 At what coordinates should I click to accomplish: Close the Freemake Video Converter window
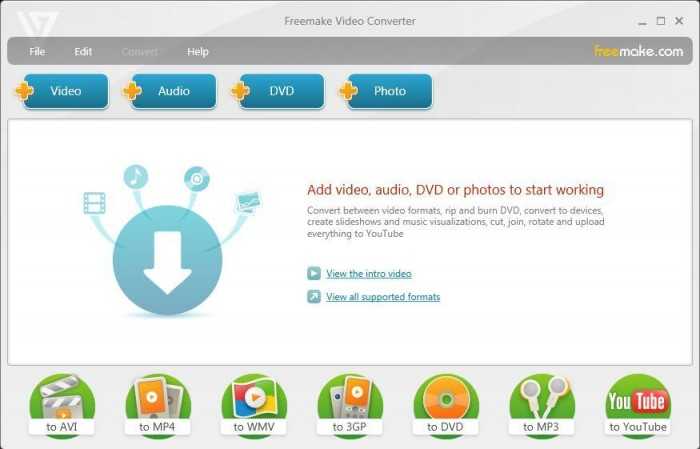coord(679,21)
